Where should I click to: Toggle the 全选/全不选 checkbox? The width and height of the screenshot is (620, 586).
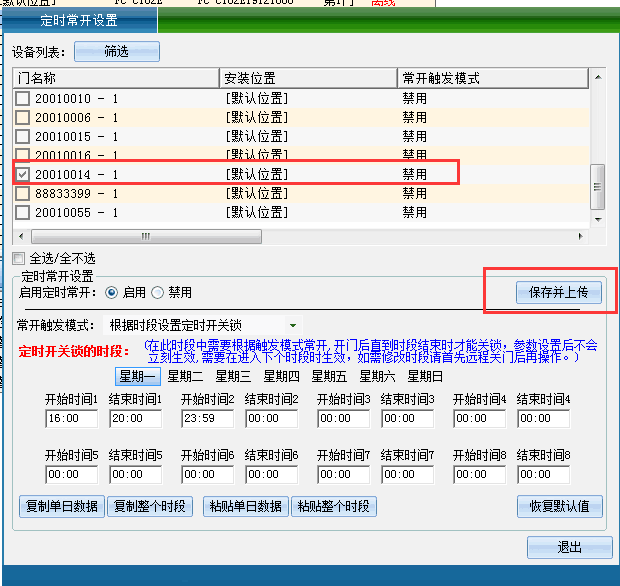(x=19, y=258)
